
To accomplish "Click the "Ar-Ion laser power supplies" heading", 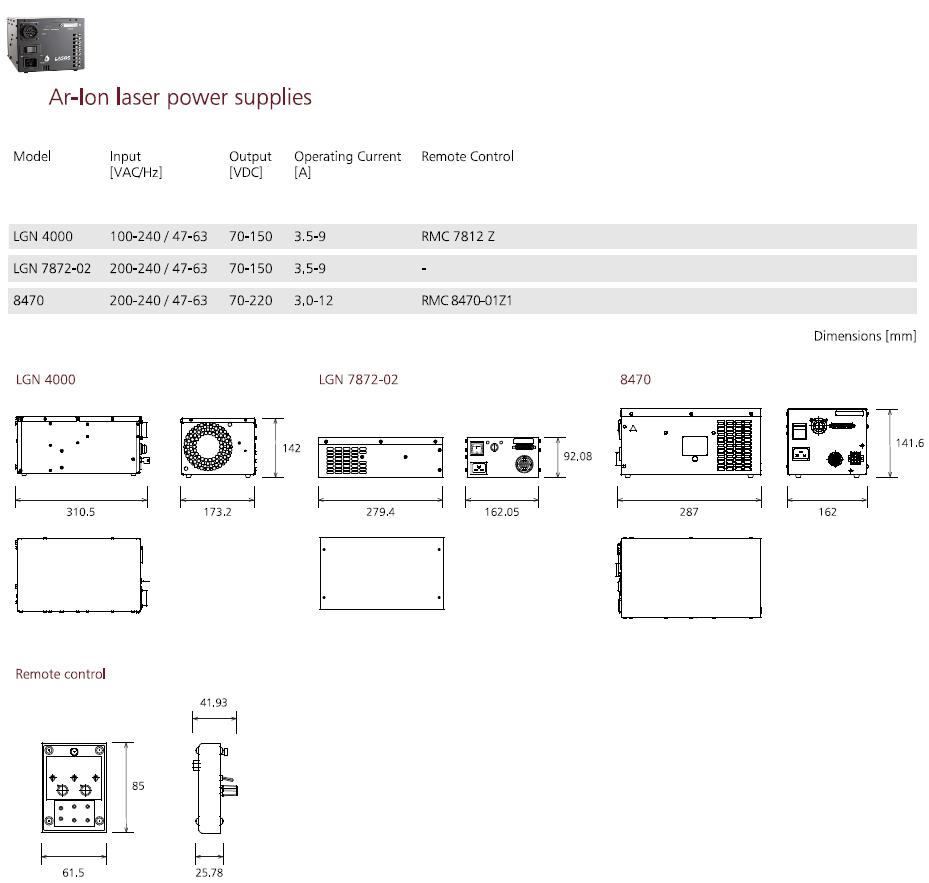I will pos(180,98).
